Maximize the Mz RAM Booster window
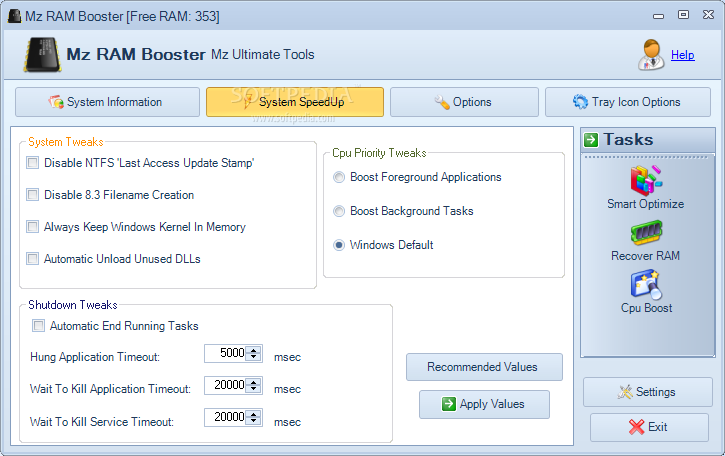 pyautogui.click(x=683, y=15)
